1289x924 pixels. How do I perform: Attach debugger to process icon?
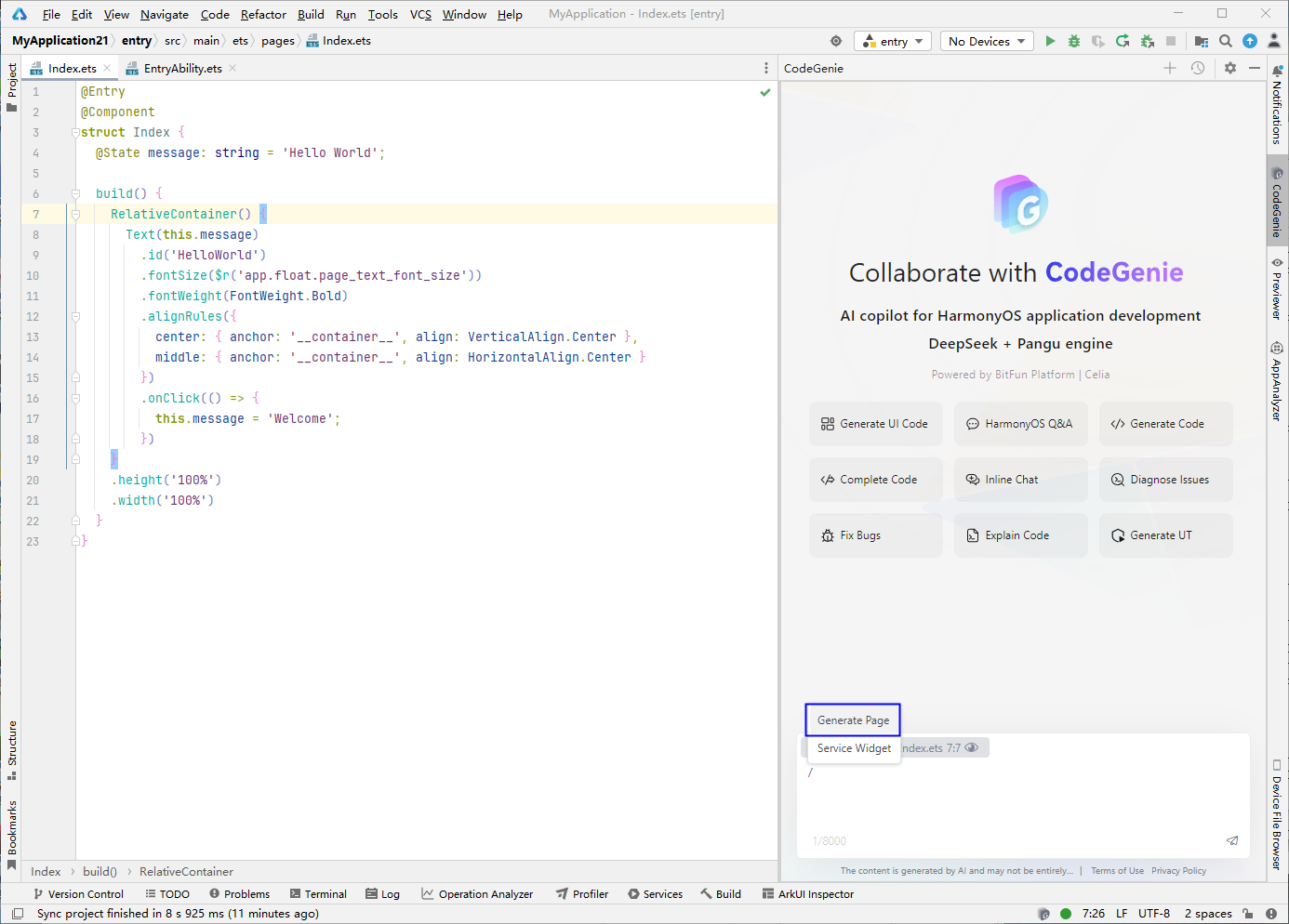(x=1148, y=41)
